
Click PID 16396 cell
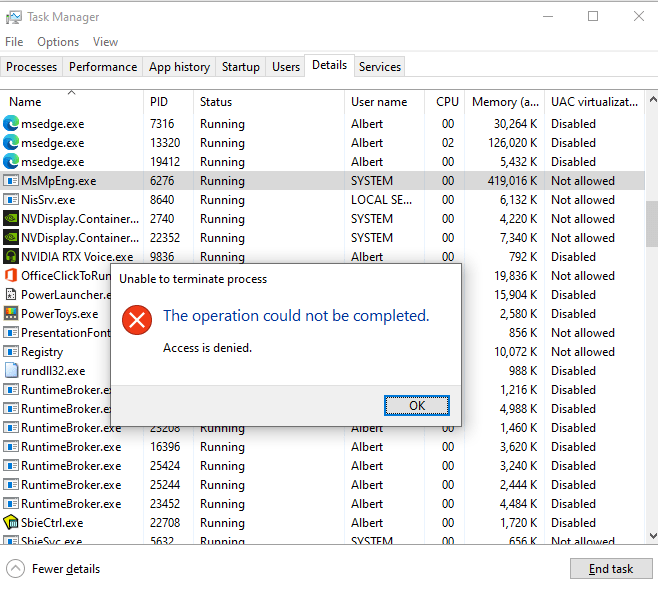point(165,446)
